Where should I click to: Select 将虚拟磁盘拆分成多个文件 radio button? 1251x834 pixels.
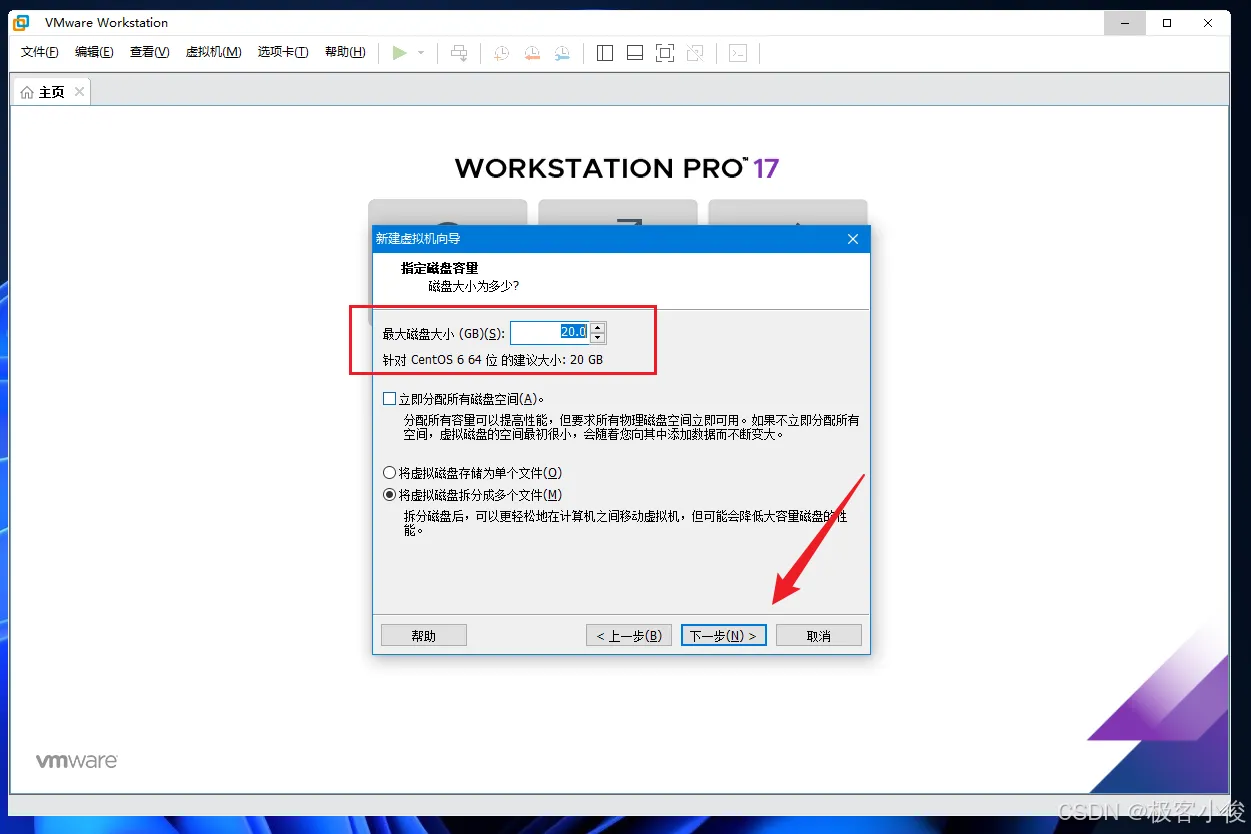(x=390, y=495)
